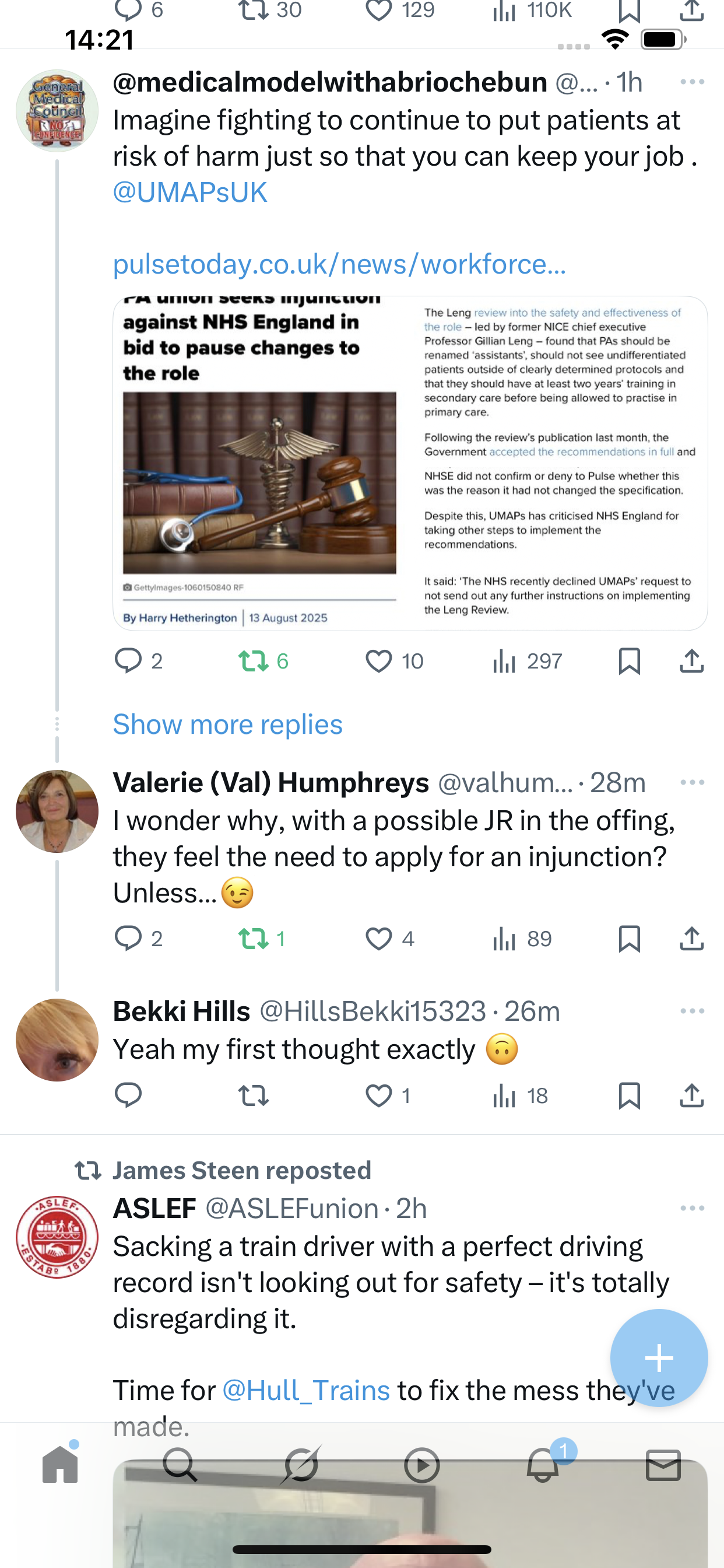Like Valerie Humphreys' reply

click(378, 939)
